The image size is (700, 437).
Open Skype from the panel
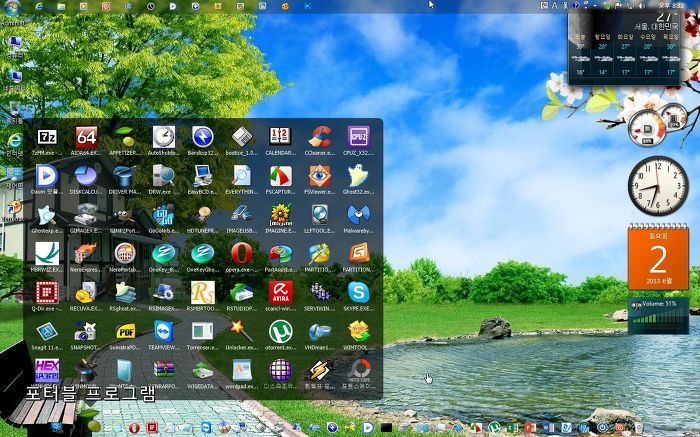[359, 292]
